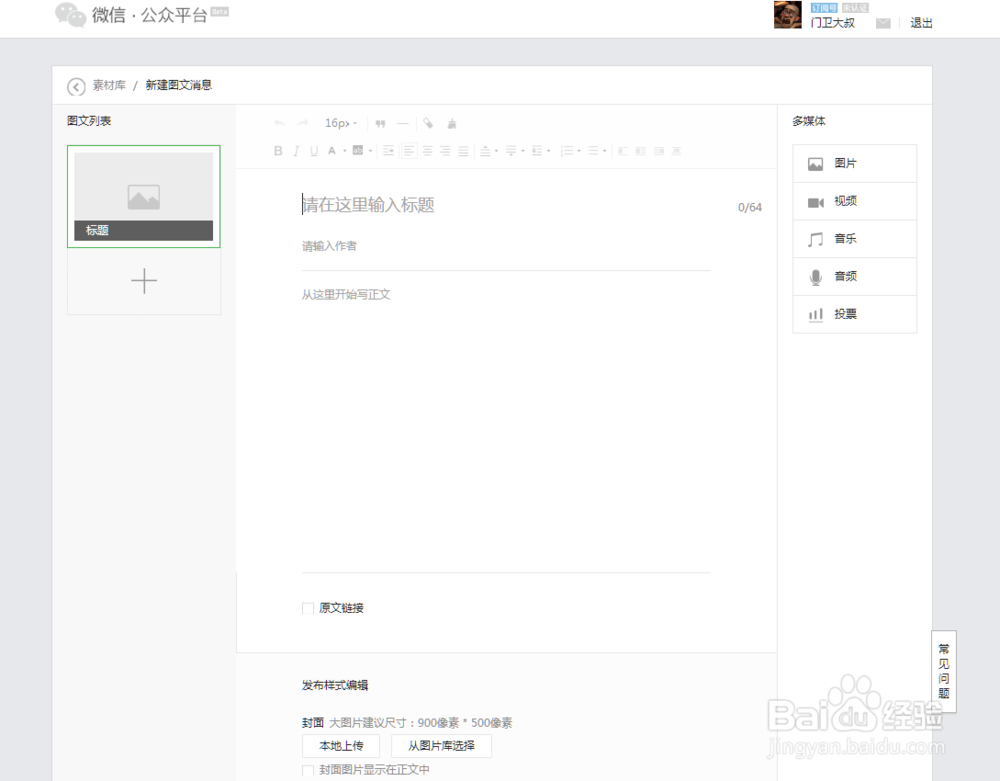Toggle bold formatting on the text
The image size is (1000, 781).
278,150
